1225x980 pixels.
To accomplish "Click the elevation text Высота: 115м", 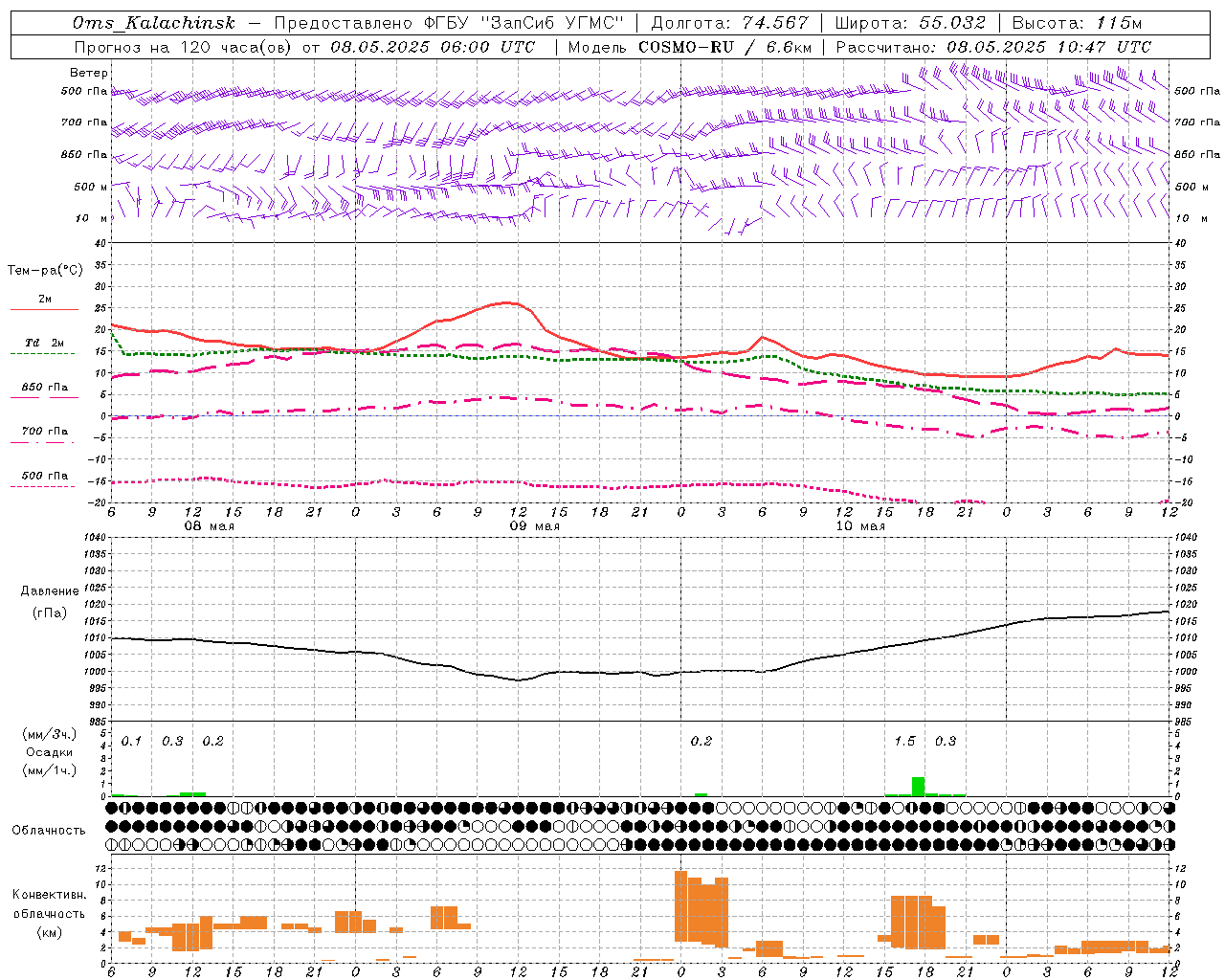I will (1077, 23).
